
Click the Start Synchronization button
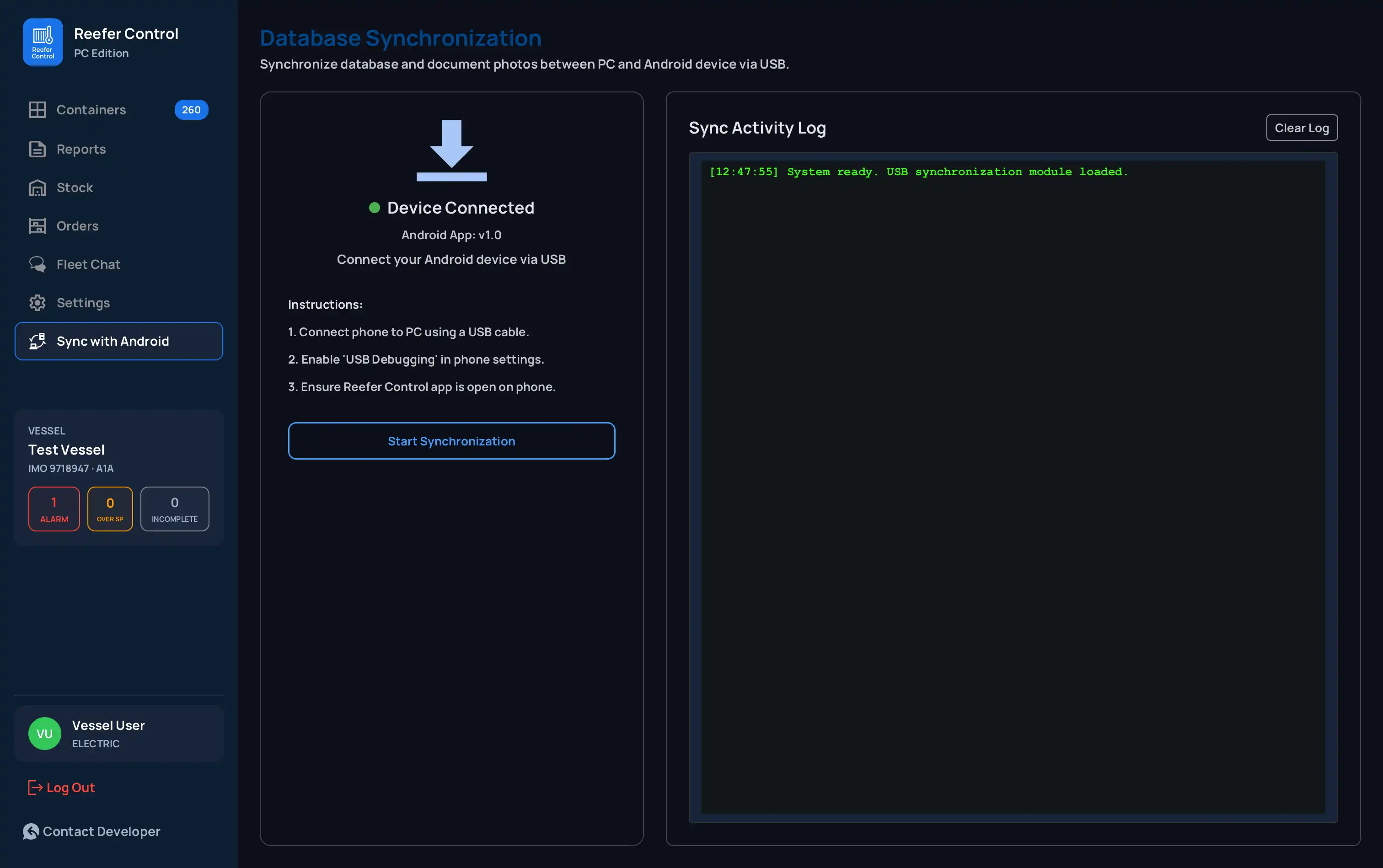click(x=451, y=441)
